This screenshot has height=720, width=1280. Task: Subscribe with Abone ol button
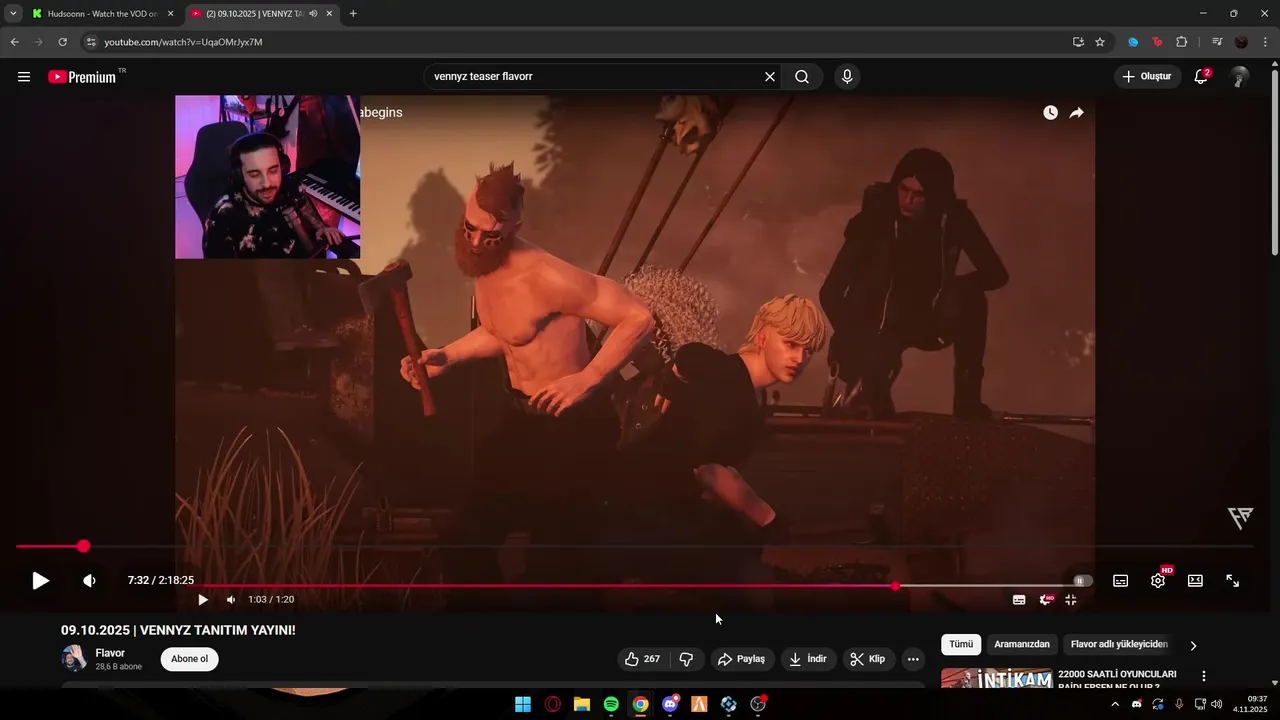190,659
